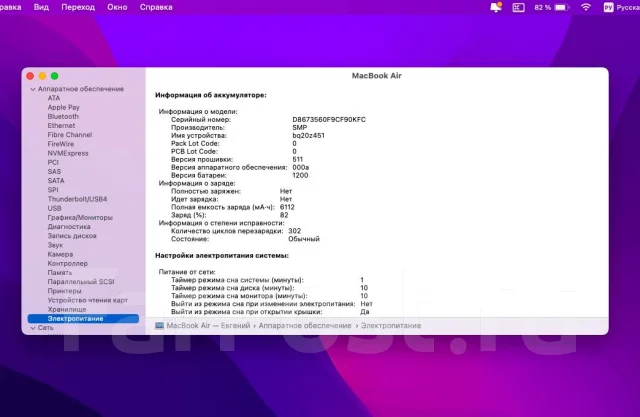Select USB in the sidebar
This screenshot has height=417, width=640.
point(54,208)
